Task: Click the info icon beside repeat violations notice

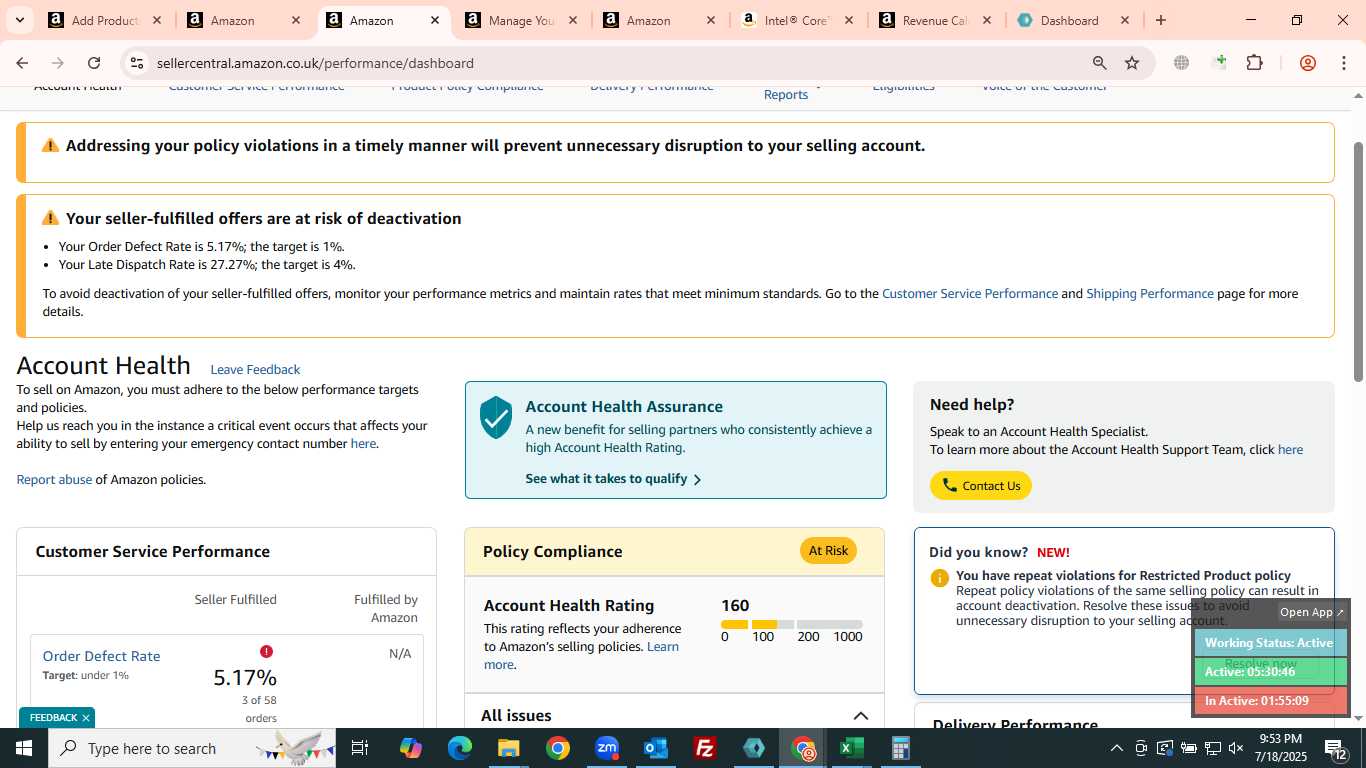Action: pos(939,578)
